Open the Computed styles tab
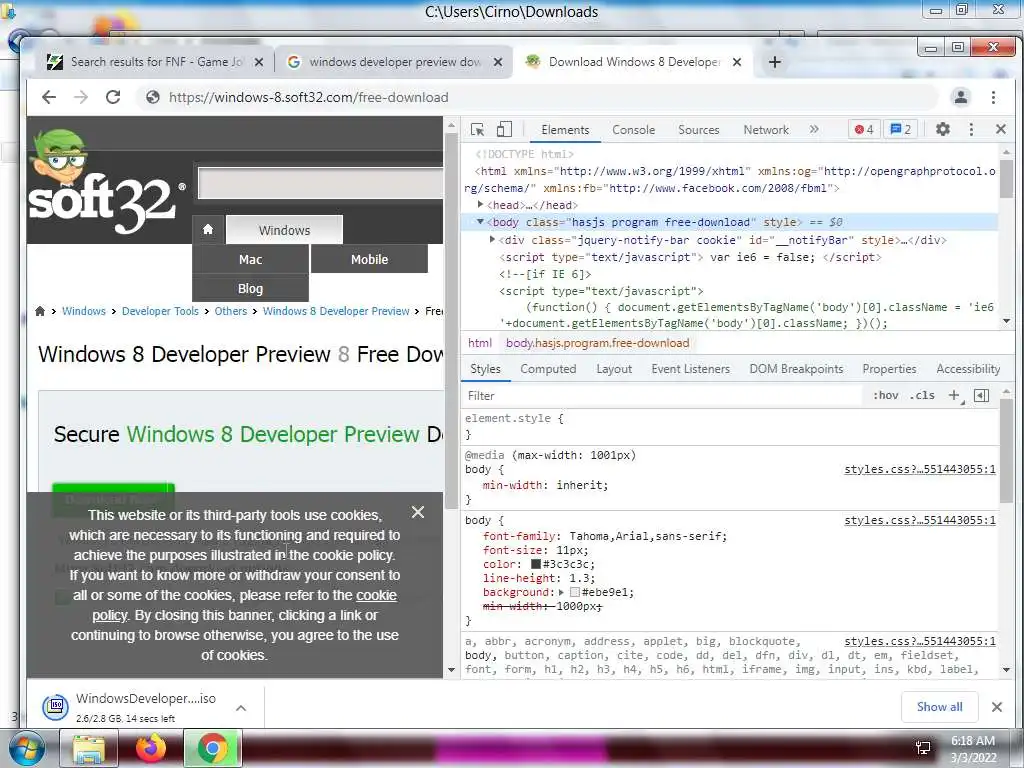Viewport: 1024px width, 768px height. click(x=548, y=369)
